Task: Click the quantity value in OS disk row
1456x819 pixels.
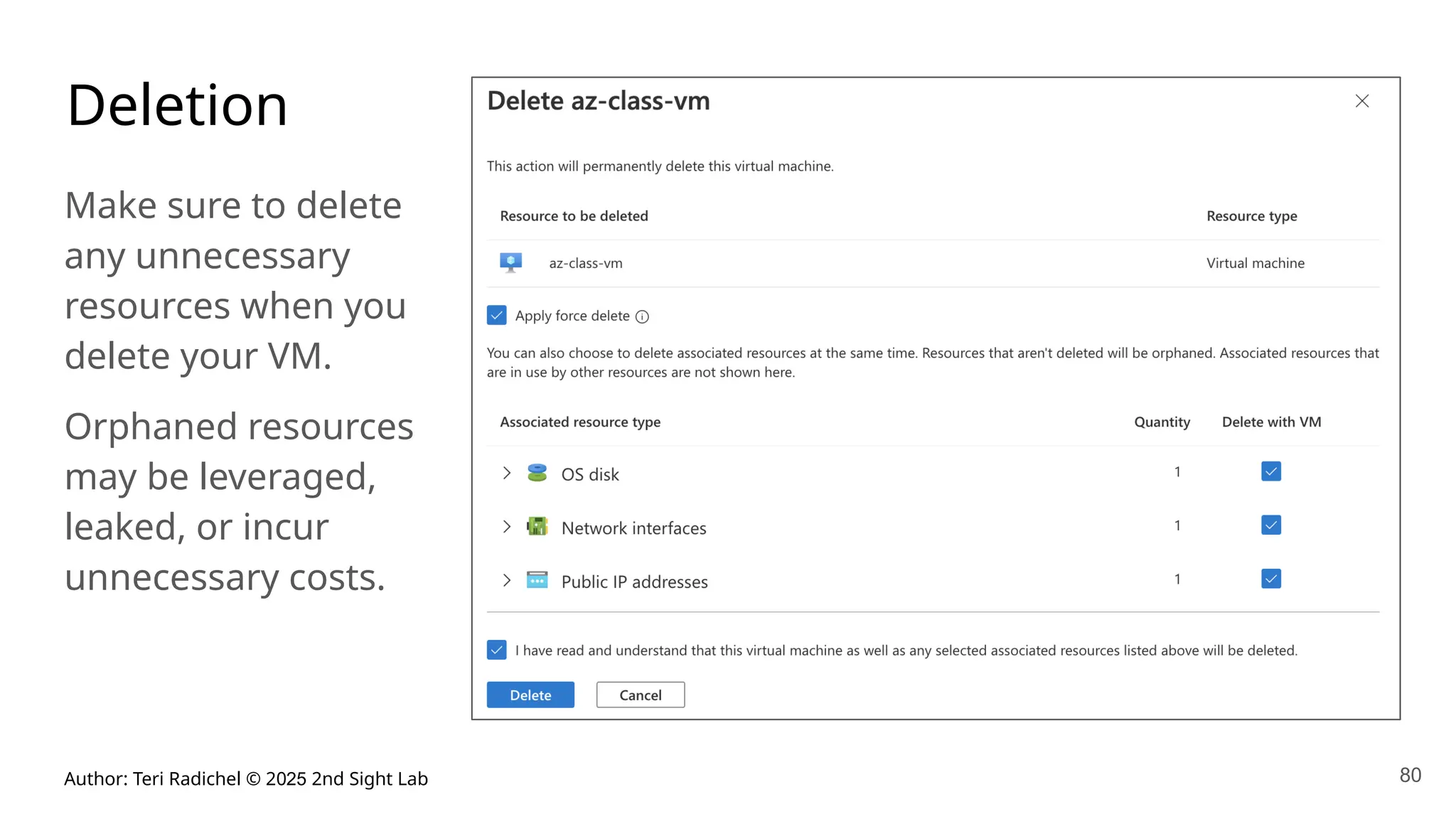Action: (x=1177, y=472)
